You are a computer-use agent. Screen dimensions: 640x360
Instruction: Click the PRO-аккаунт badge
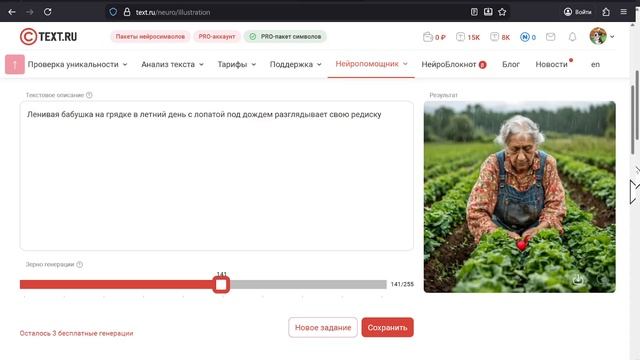tap(217, 37)
